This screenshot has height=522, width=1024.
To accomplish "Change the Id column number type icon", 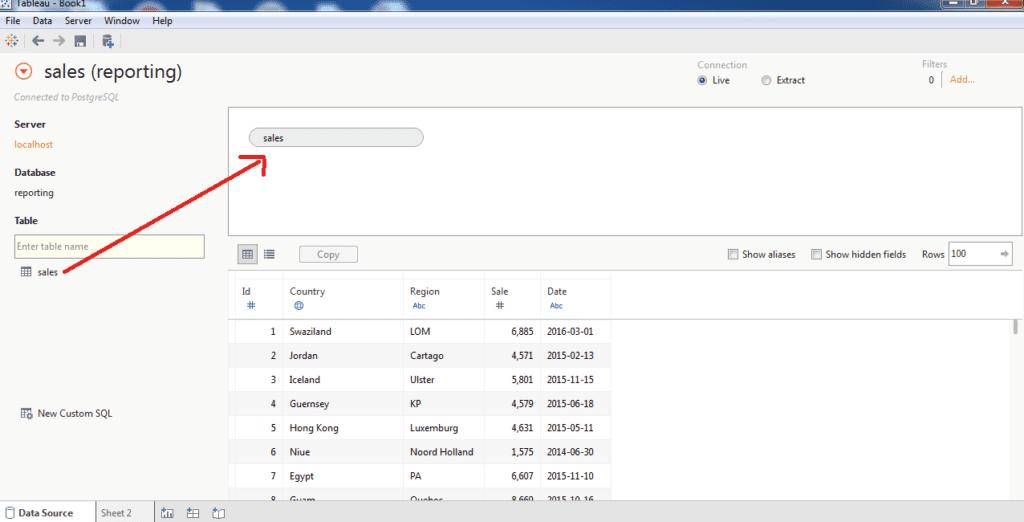I will (251, 305).
